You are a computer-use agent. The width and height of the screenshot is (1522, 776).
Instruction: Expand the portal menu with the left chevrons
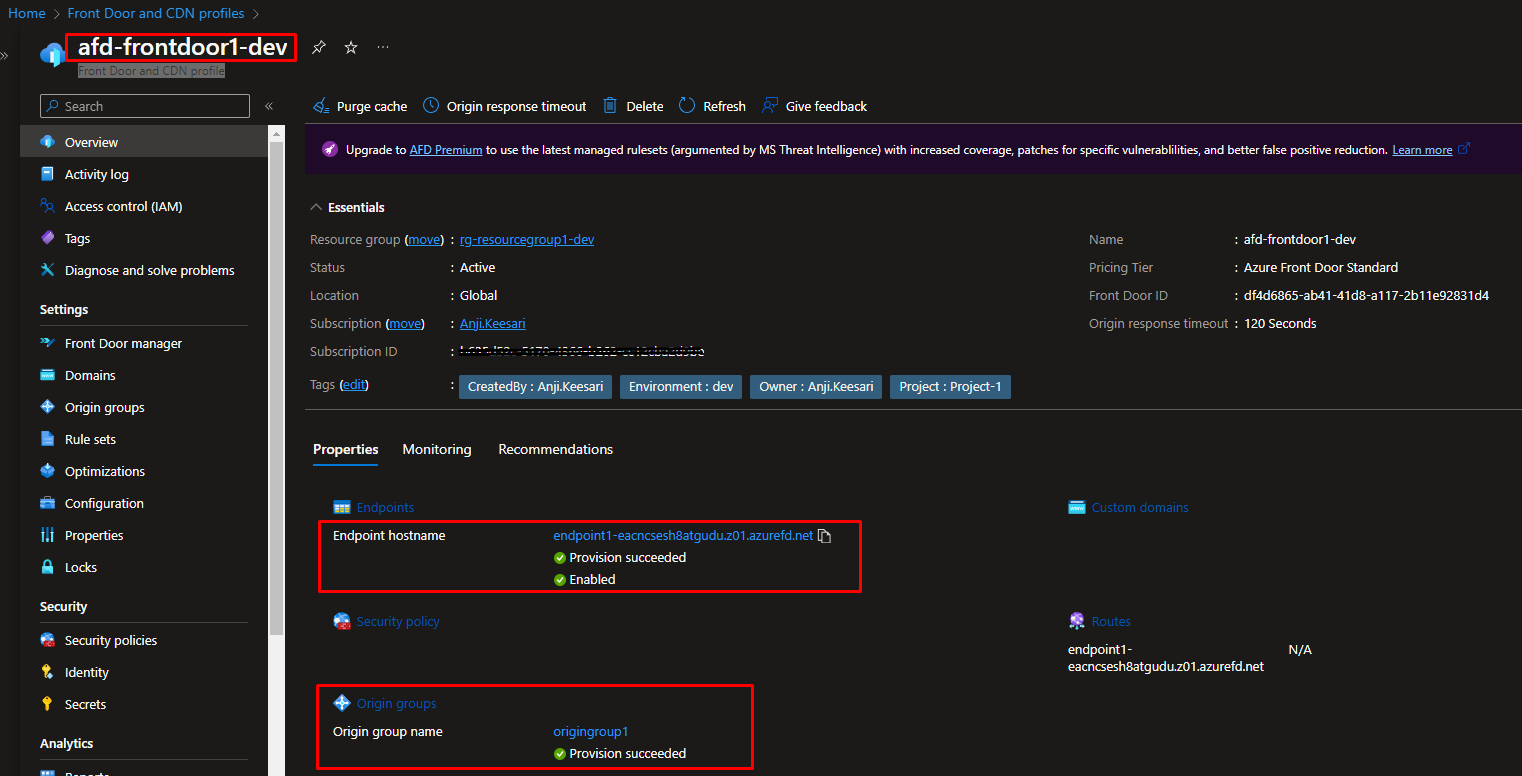pos(4,55)
